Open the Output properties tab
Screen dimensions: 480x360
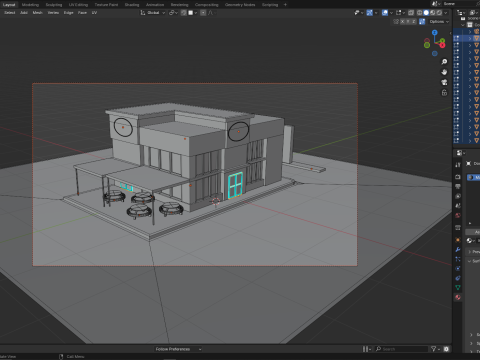(458, 186)
